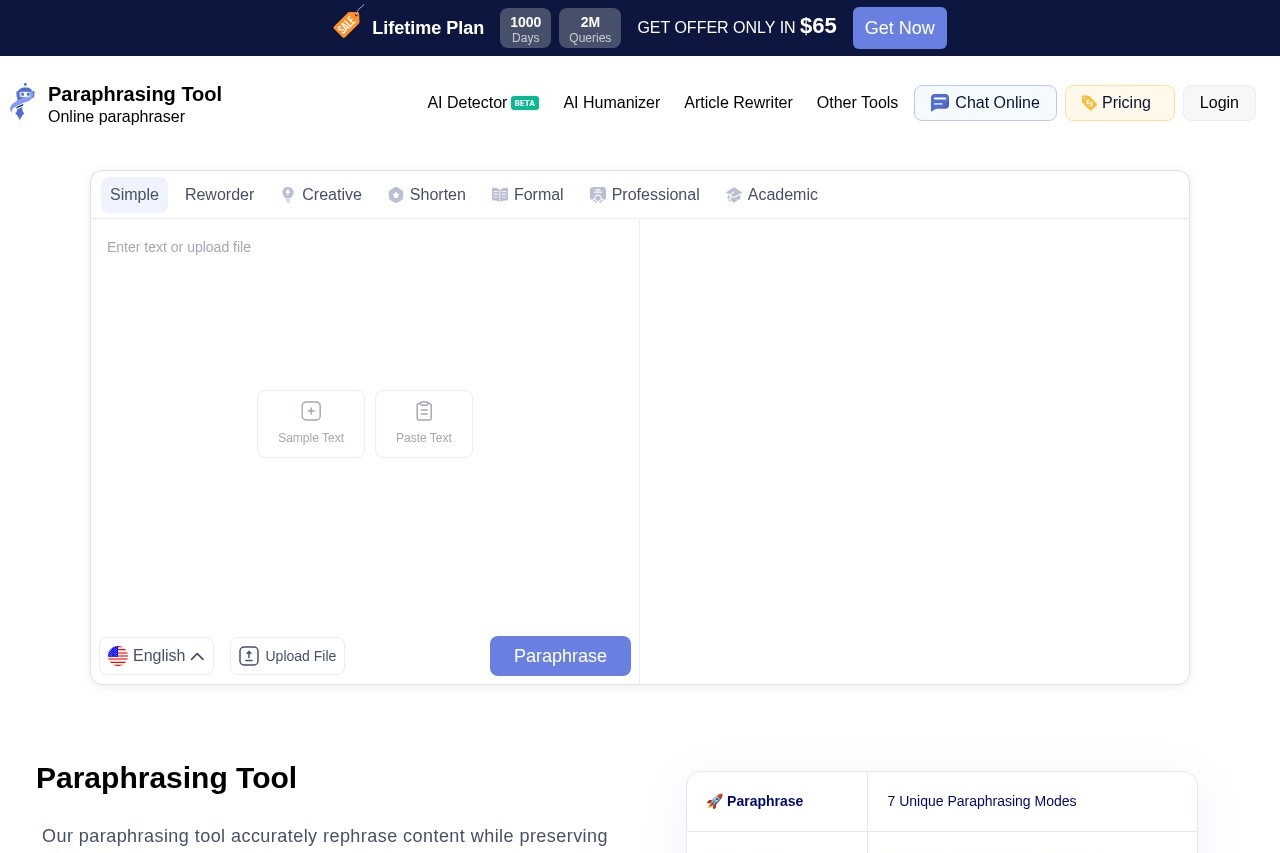Open the English language dropdown
1280x853 pixels.
156,656
